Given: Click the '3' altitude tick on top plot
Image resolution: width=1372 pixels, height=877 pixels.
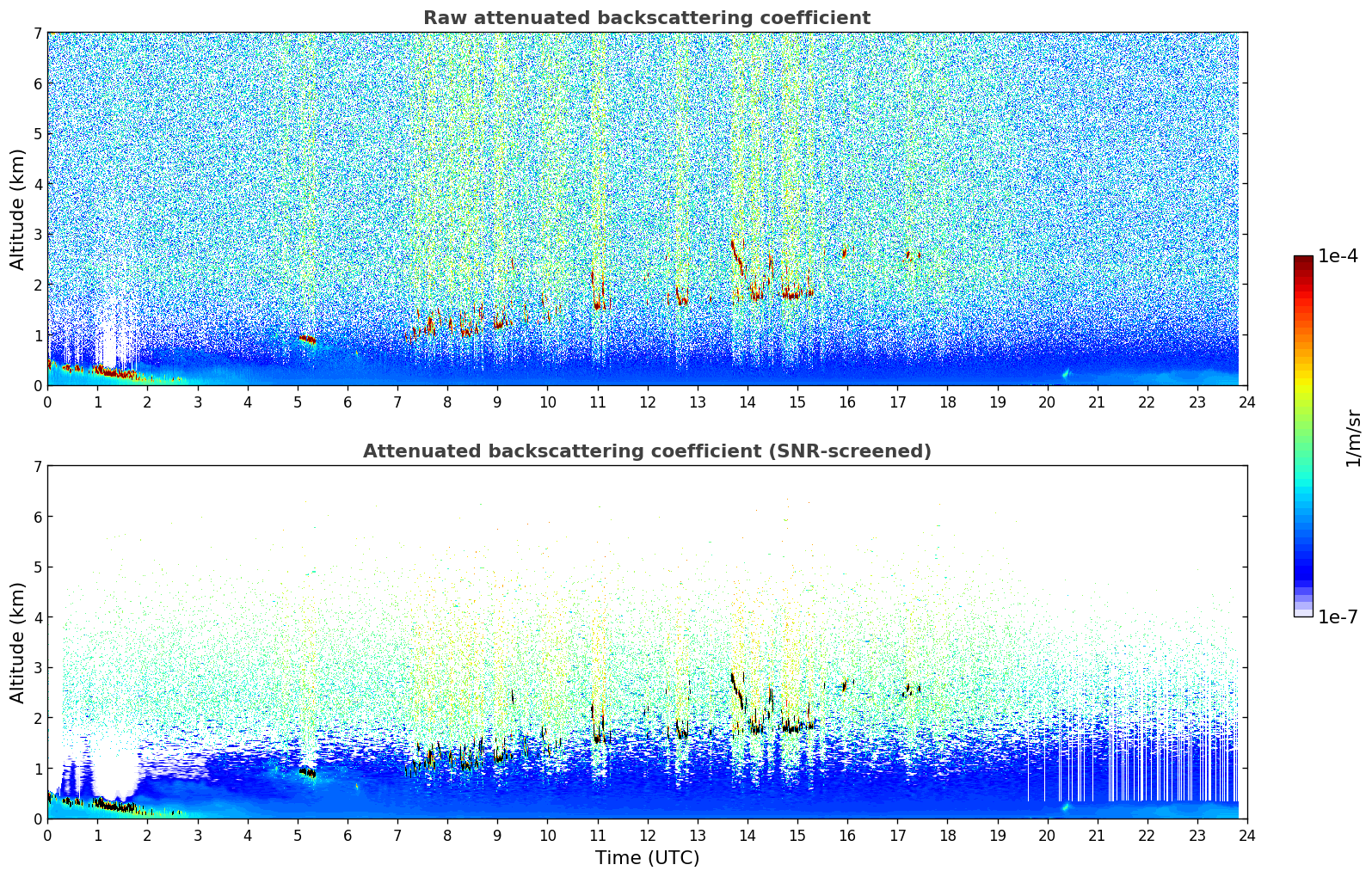Looking at the screenshot, I should point(37,235).
